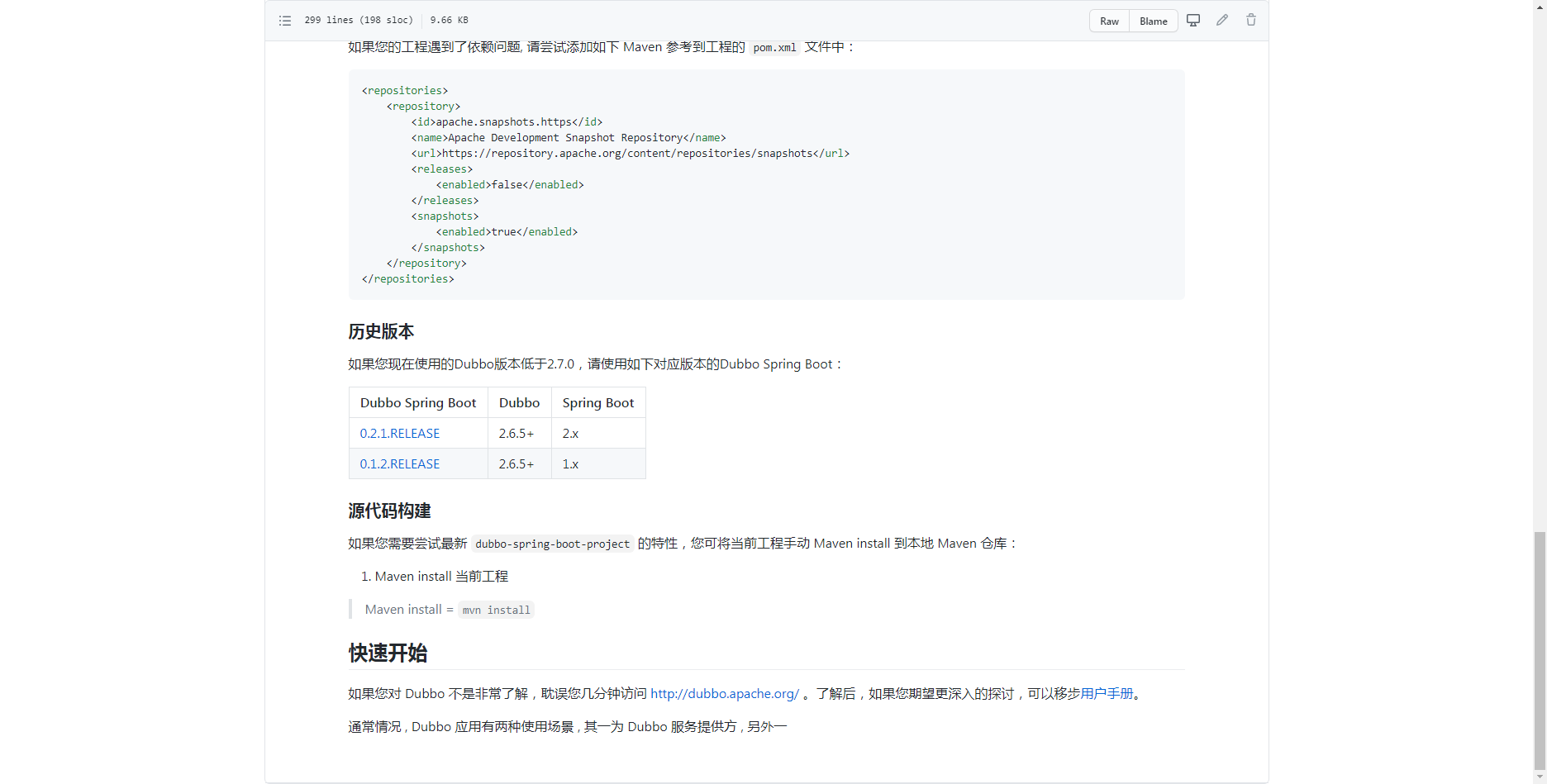Click the mvn install inline code
Viewport: 1547px width, 784px height.
[x=496, y=610]
